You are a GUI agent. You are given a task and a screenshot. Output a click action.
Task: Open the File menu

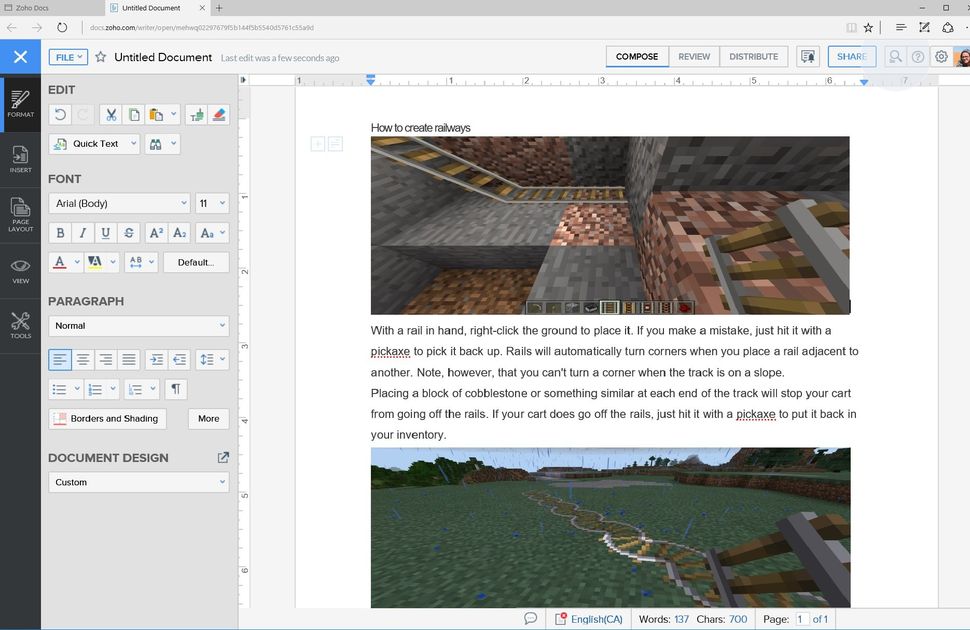point(68,57)
